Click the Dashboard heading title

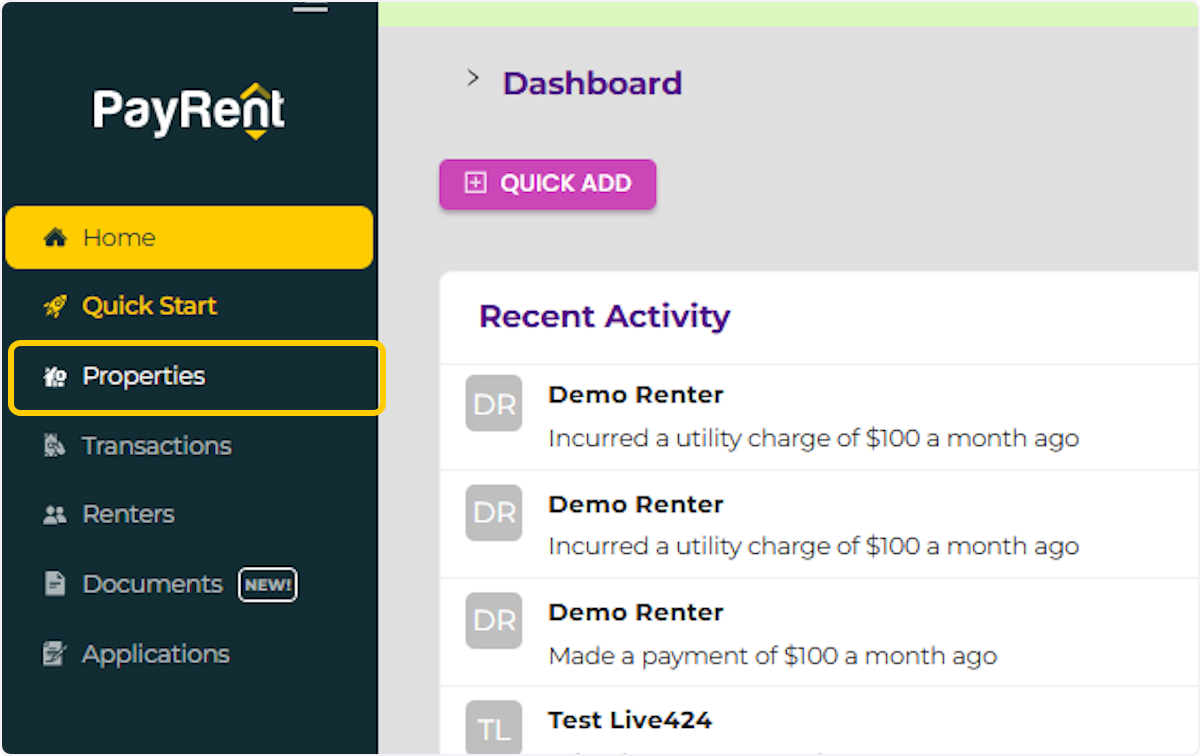pos(592,83)
